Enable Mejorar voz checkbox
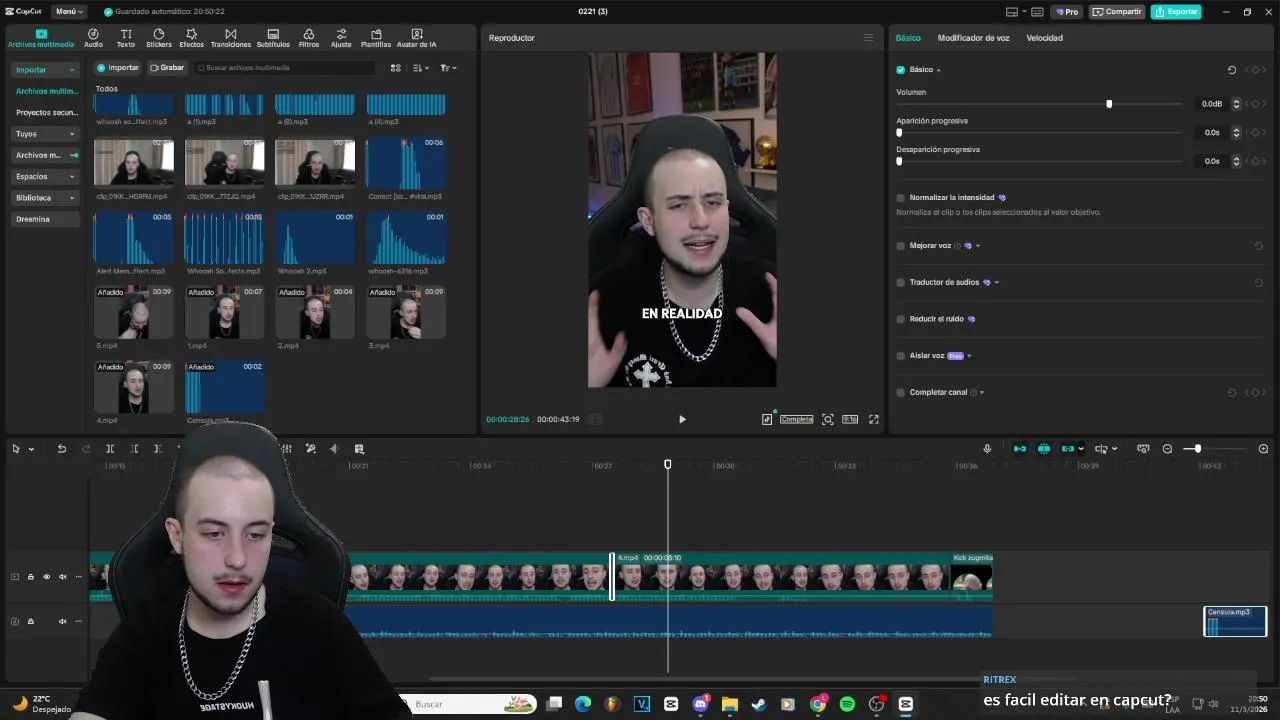Image resolution: width=1280 pixels, height=720 pixels. click(901, 246)
